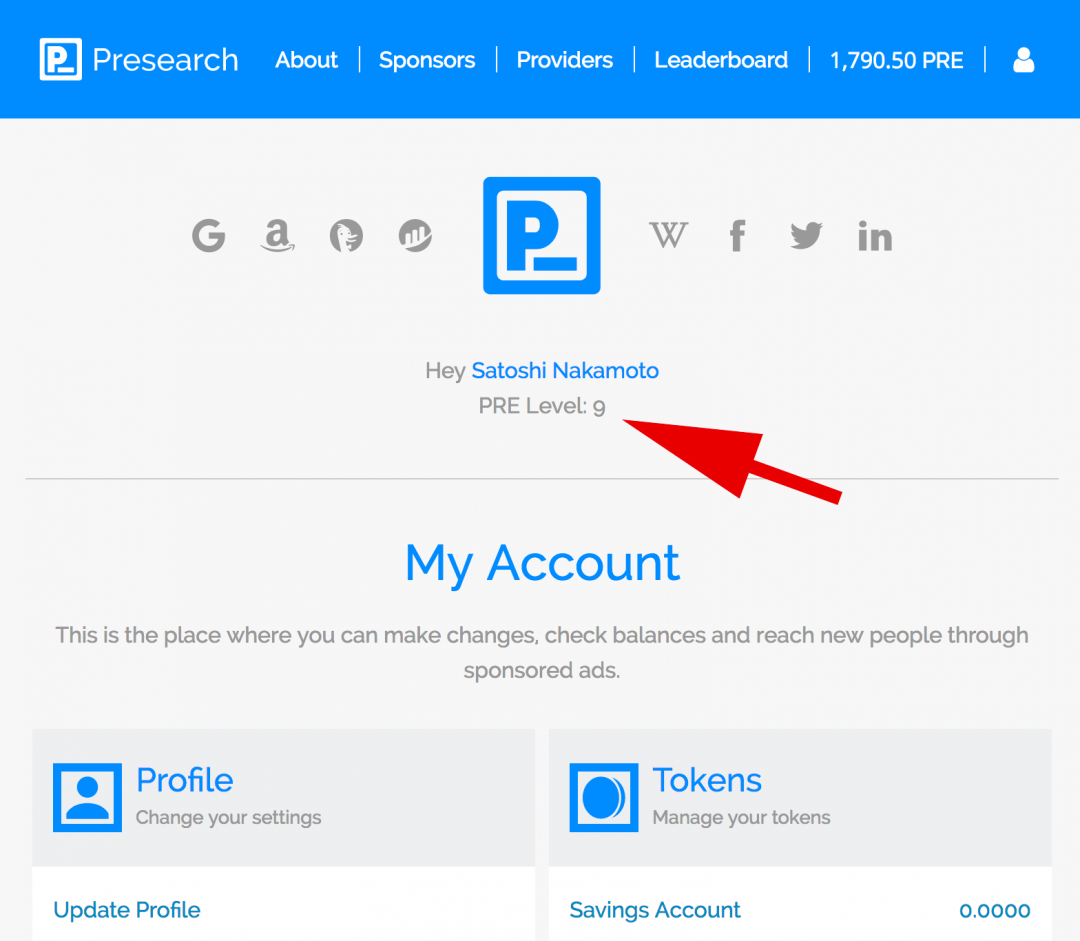Open the Update Profile link
This screenshot has height=941, width=1080.
pyautogui.click(x=127, y=910)
